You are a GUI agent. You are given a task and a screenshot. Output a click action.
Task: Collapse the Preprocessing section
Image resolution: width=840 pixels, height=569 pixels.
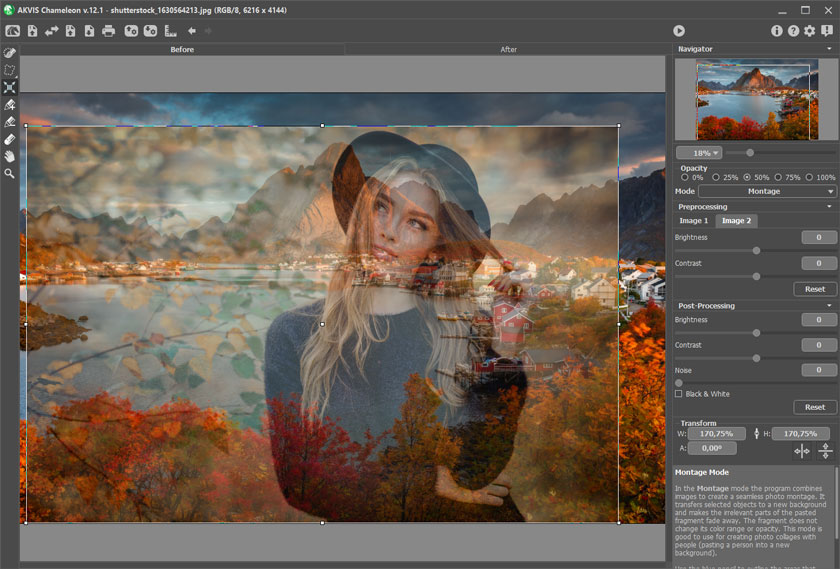pyautogui.click(x=829, y=207)
